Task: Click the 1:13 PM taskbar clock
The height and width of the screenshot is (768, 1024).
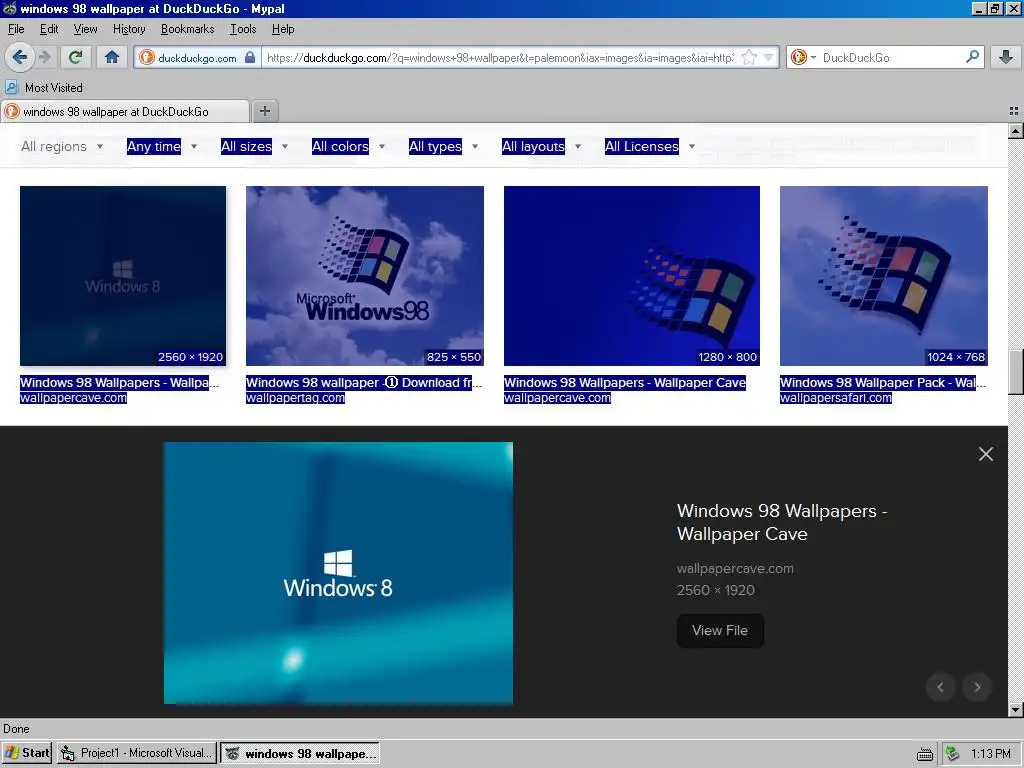Action: click(990, 754)
